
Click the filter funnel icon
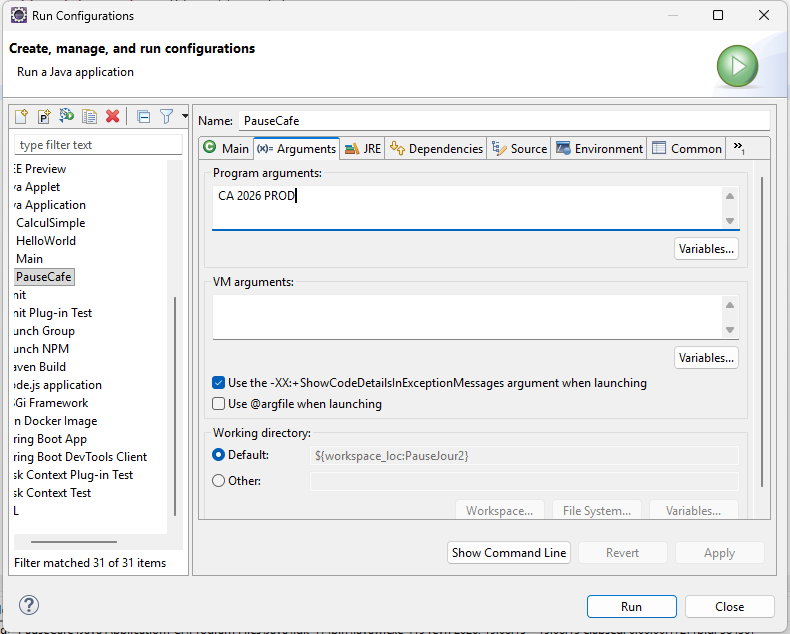pyautogui.click(x=167, y=116)
